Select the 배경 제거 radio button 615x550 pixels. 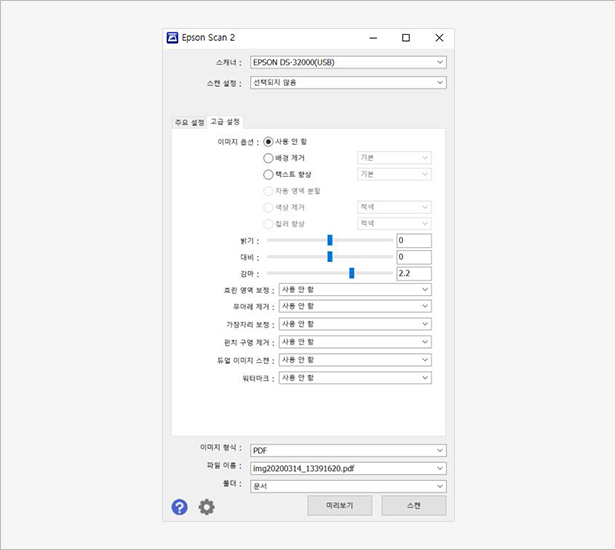tap(268, 158)
